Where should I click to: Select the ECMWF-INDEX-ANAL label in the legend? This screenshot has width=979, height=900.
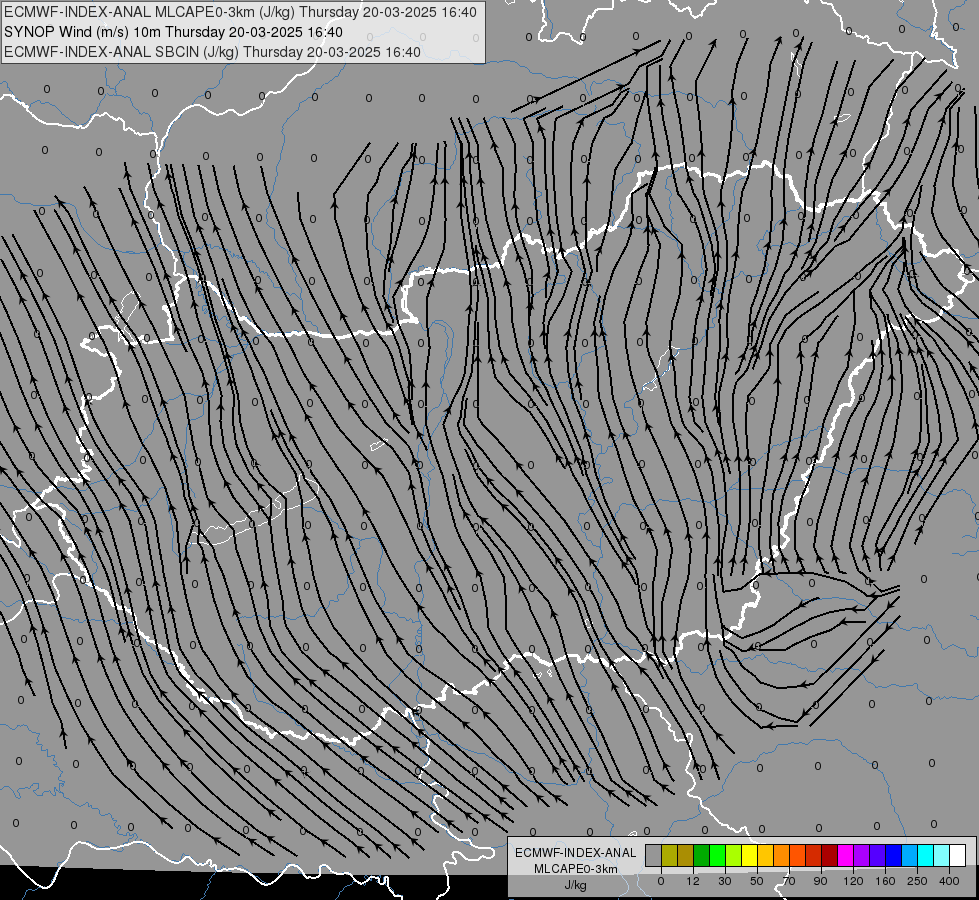[x=576, y=853]
